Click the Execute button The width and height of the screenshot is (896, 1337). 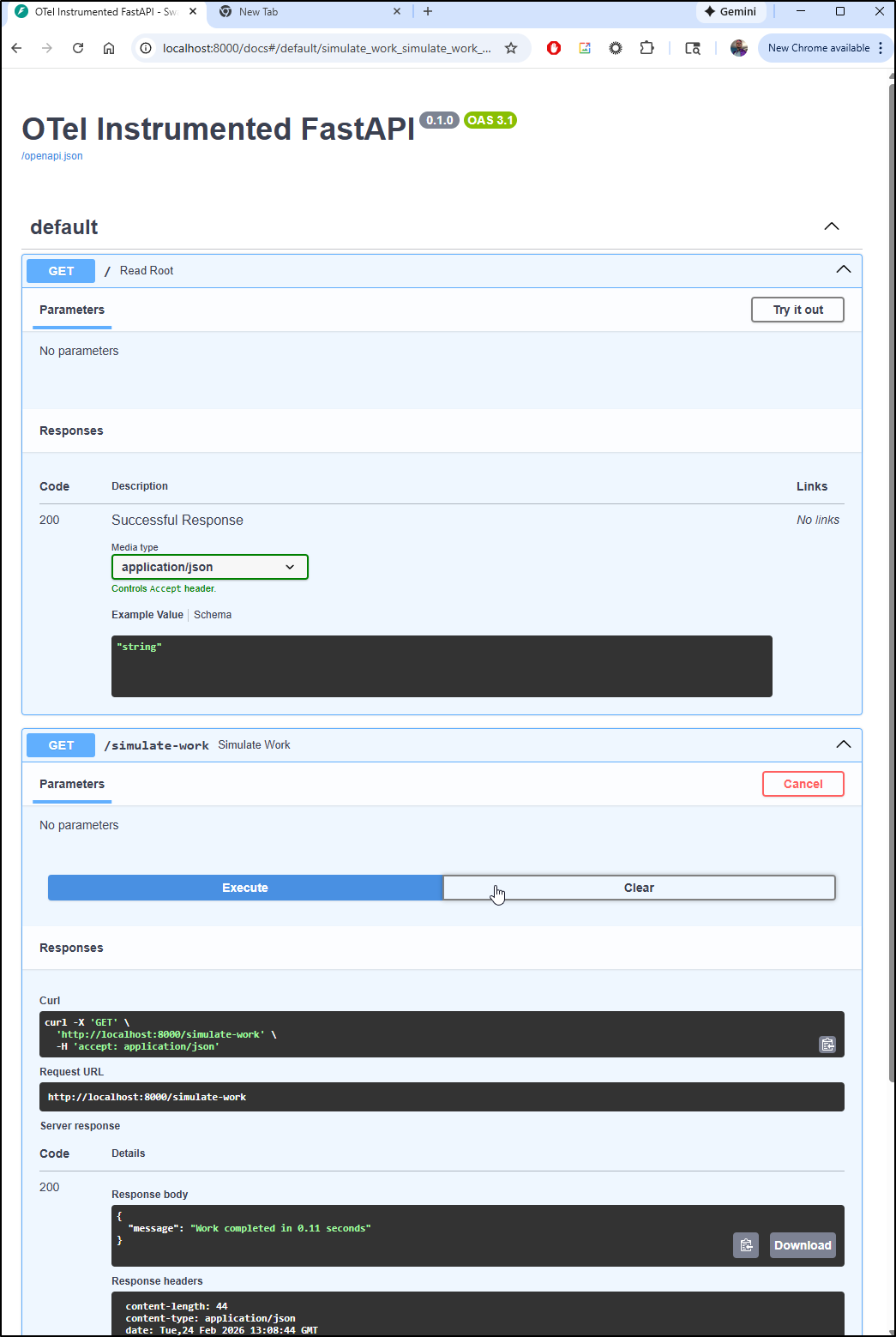pos(244,888)
